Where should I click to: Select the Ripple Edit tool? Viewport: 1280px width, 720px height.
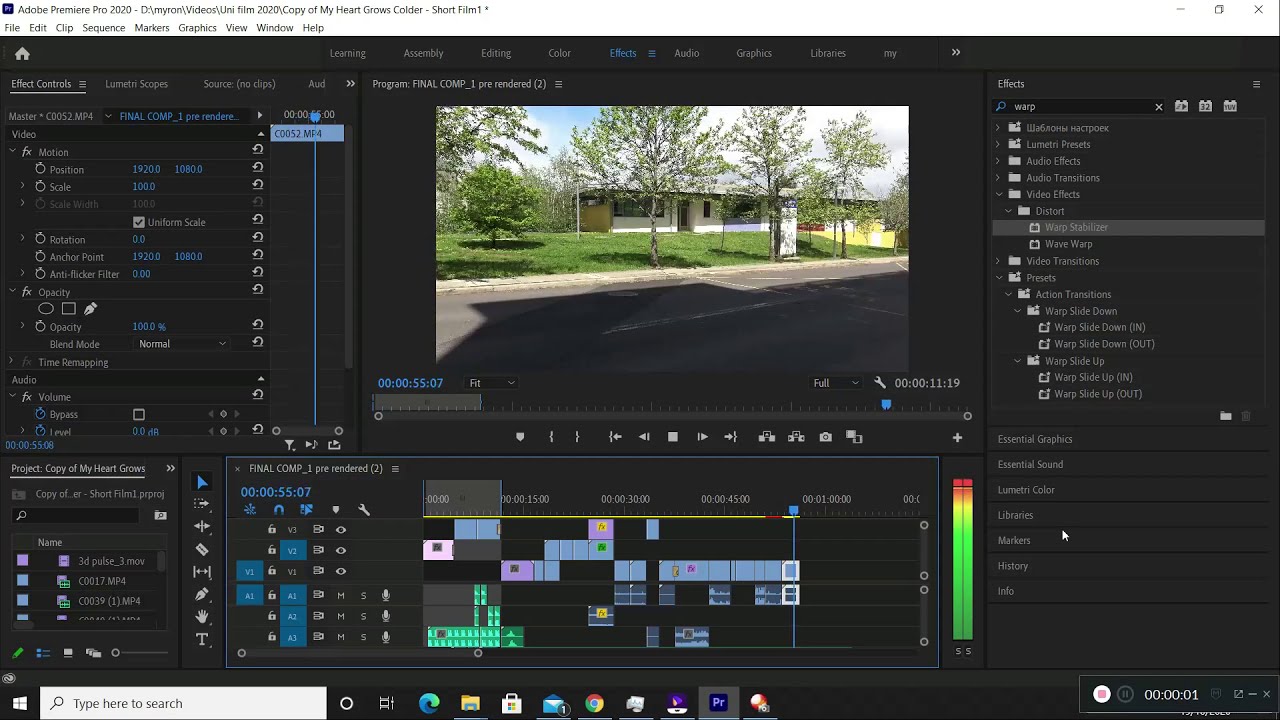tap(202, 526)
